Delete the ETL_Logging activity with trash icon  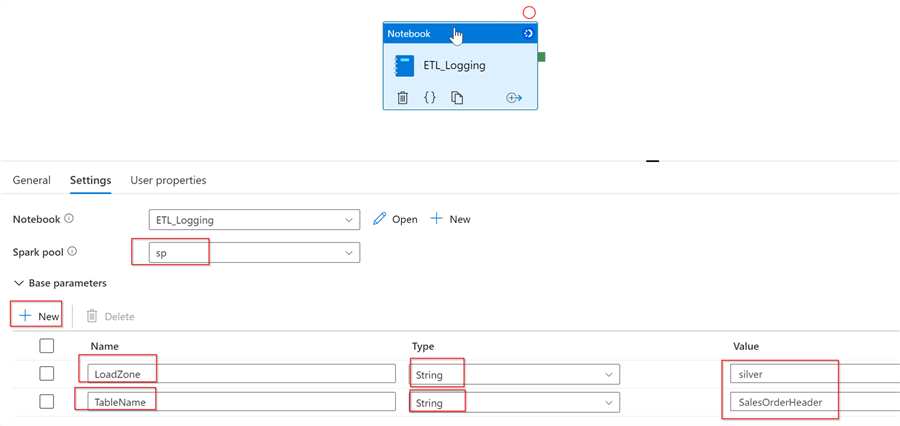tap(402, 98)
